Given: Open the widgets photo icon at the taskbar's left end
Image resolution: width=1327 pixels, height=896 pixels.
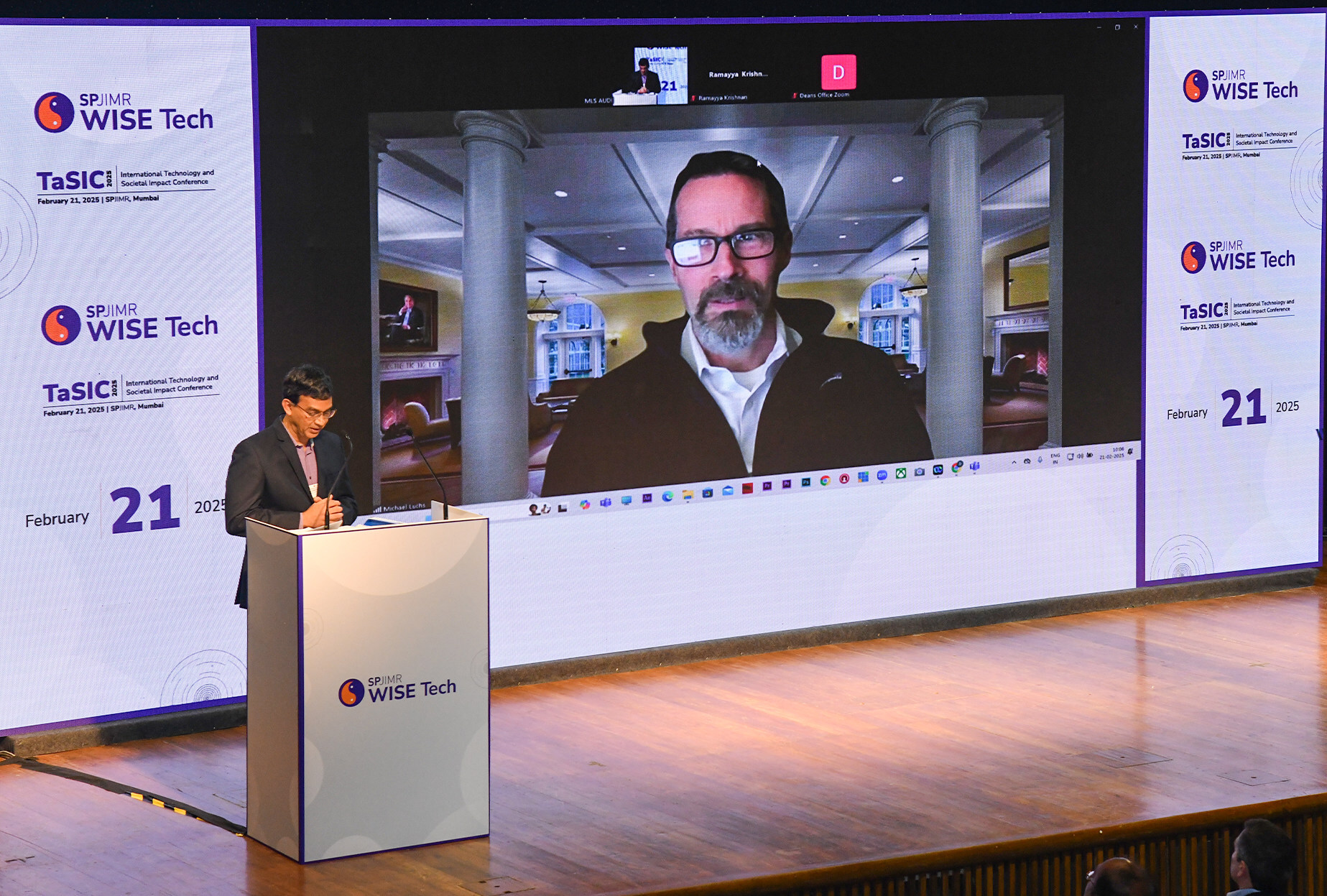Looking at the screenshot, I should click(x=540, y=509).
